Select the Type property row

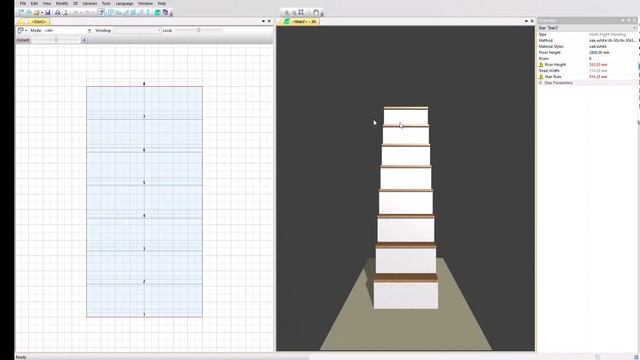pyautogui.click(x=587, y=34)
